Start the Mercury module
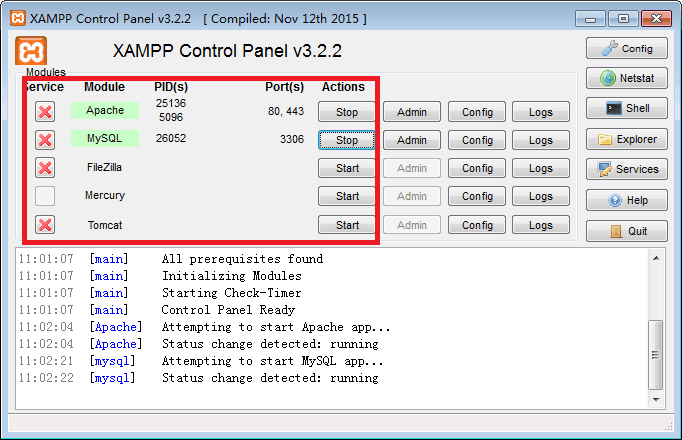Image resolution: width=682 pixels, height=440 pixels. [346, 196]
